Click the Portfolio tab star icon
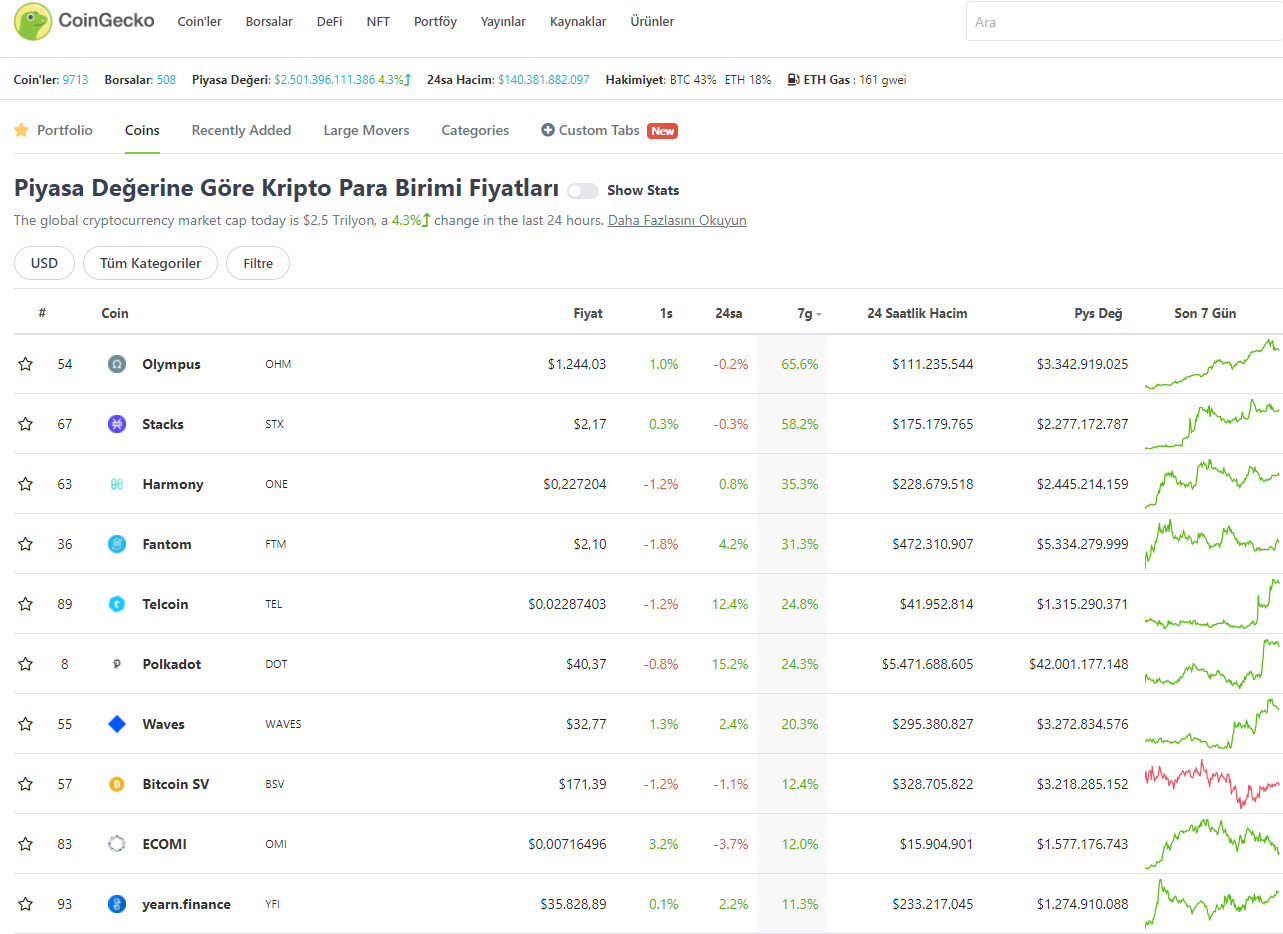Viewport: 1283px width, 934px height. (x=21, y=130)
